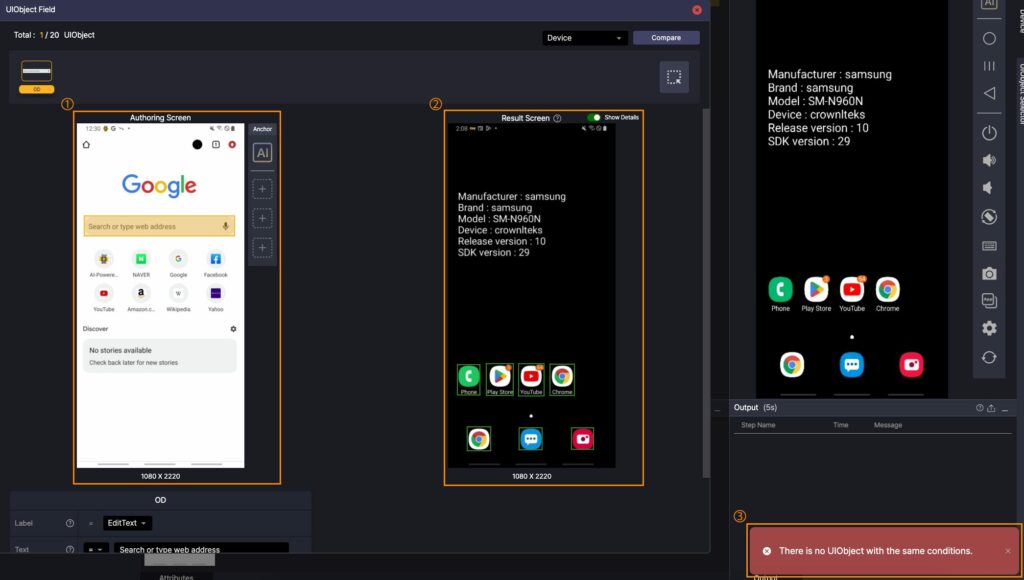
Task: Click the Message column header
Action: pos(888,425)
